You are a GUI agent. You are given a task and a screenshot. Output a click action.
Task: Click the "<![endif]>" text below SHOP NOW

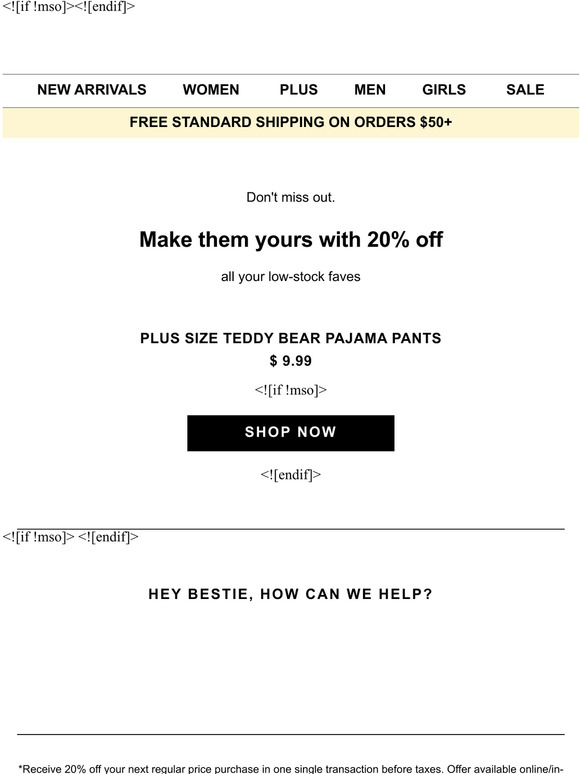pyautogui.click(x=291, y=475)
